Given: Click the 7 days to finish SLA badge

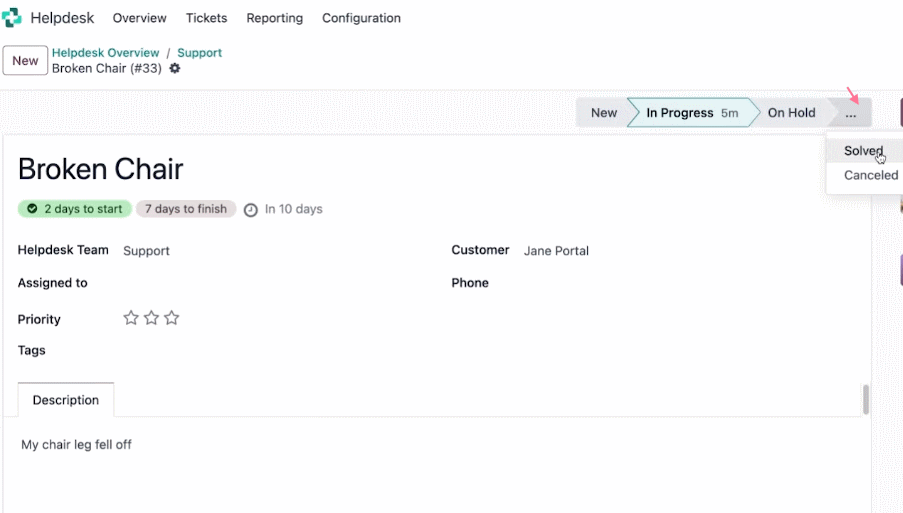Looking at the screenshot, I should click(x=185, y=209).
